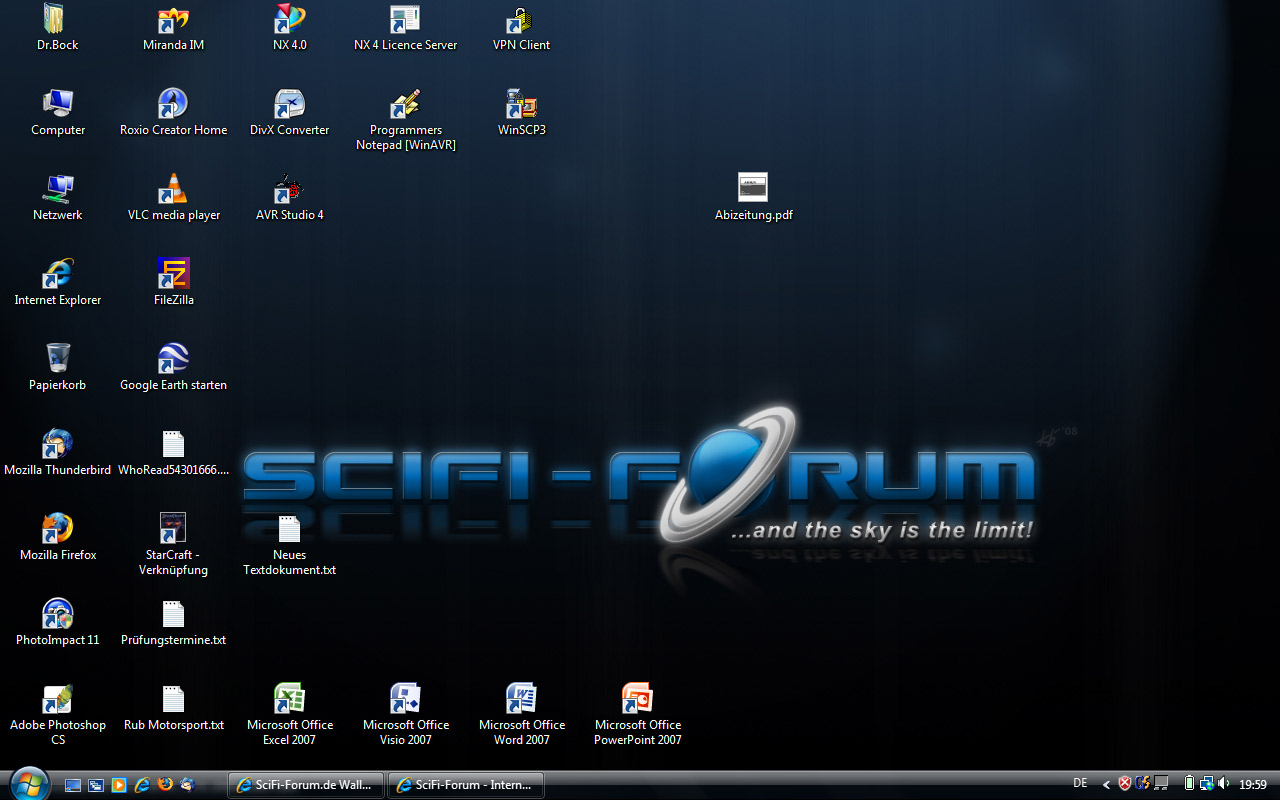
Task: Open the volume speaker tray icon
Action: [x=1224, y=784]
